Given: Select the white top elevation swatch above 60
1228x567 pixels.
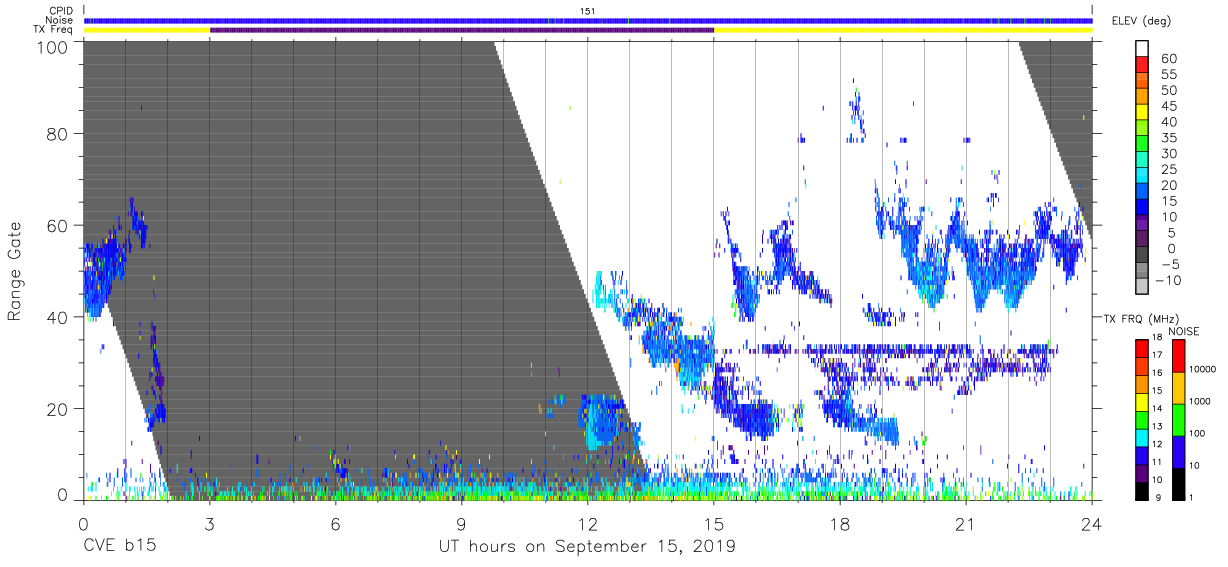Looking at the screenshot, I should [1141, 48].
